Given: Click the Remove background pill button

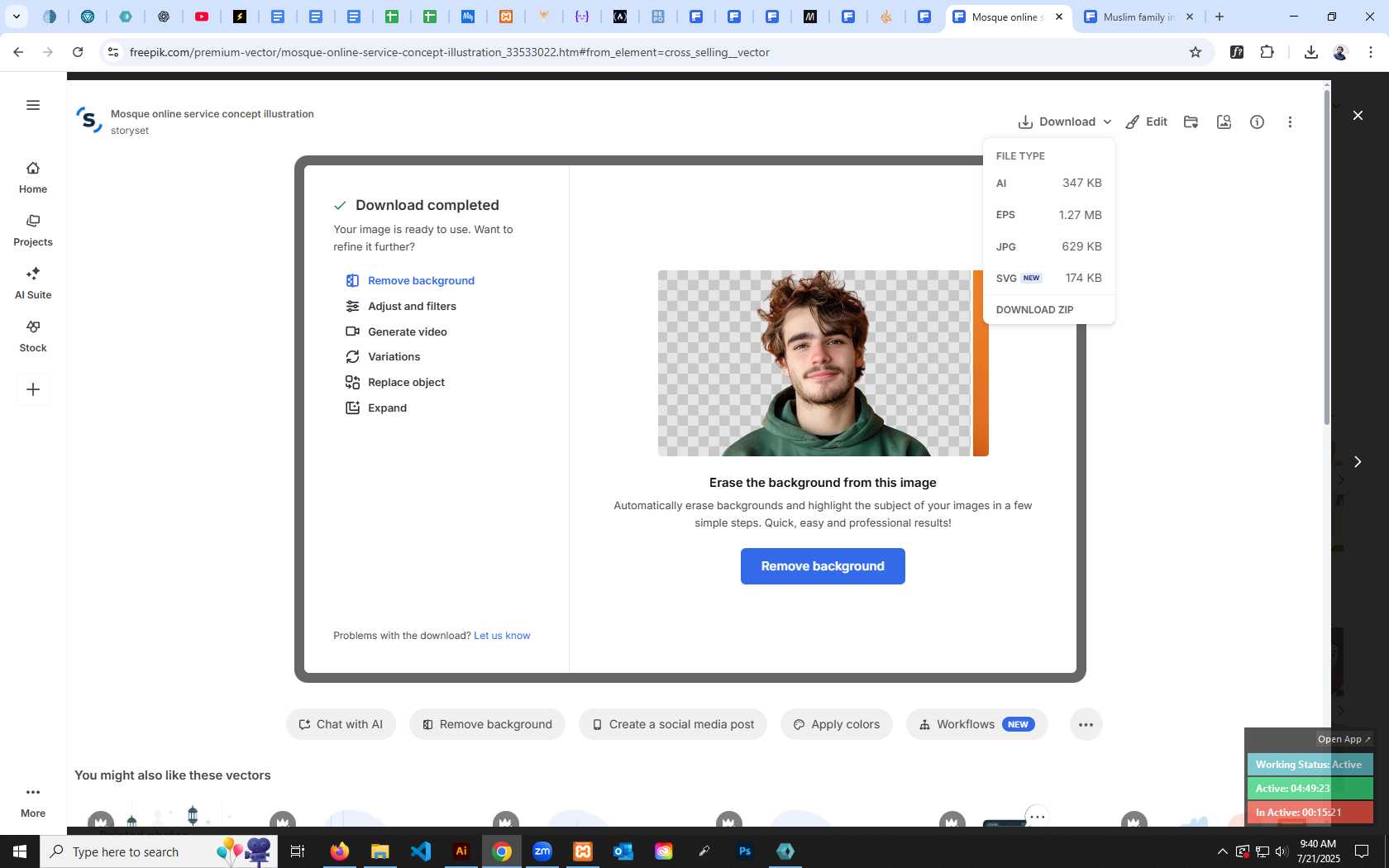Looking at the screenshot, I should pyautogui.click(x=487, y=724).
